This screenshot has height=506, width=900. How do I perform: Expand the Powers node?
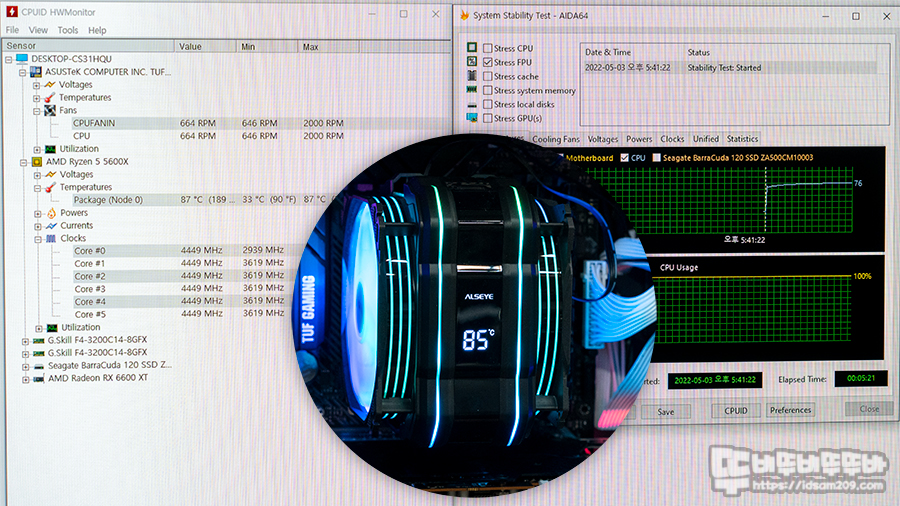[x=37, y=213]
